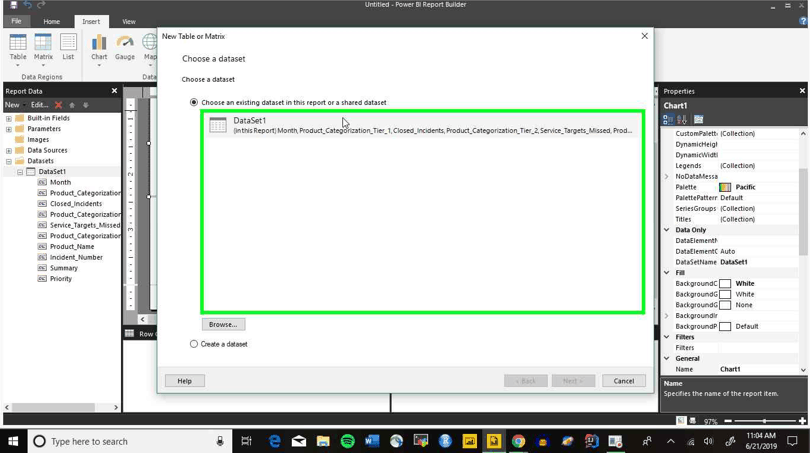
Task: Select 'Choose an existing dataset' radio button
Action: pos(194,102)
